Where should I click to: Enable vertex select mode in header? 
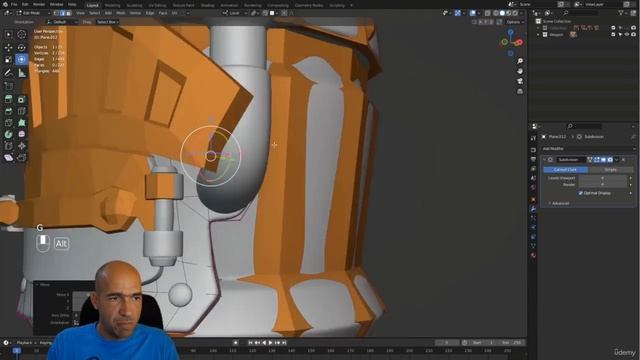(56, 13)
